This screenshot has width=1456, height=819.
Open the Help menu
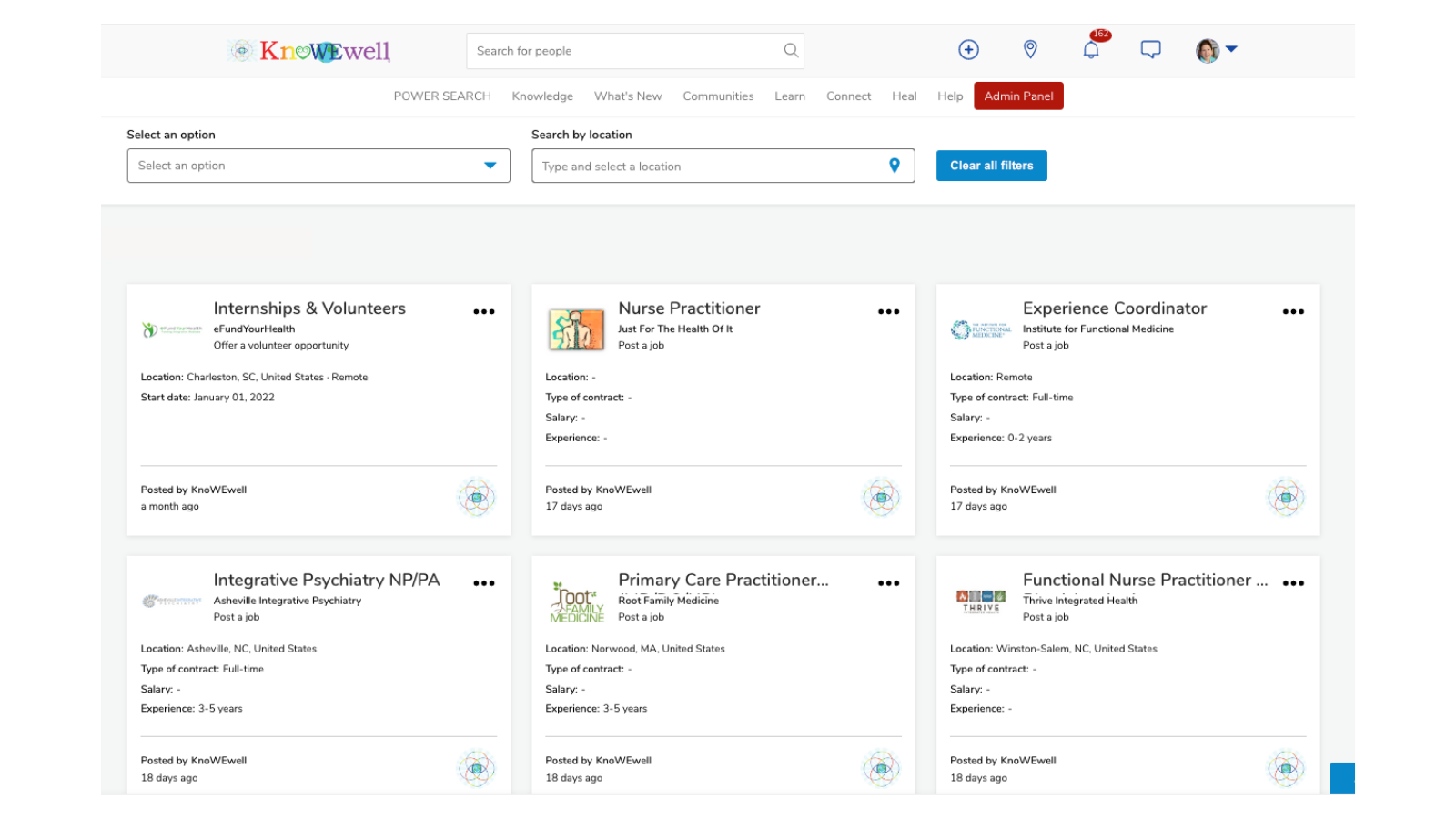950,96
